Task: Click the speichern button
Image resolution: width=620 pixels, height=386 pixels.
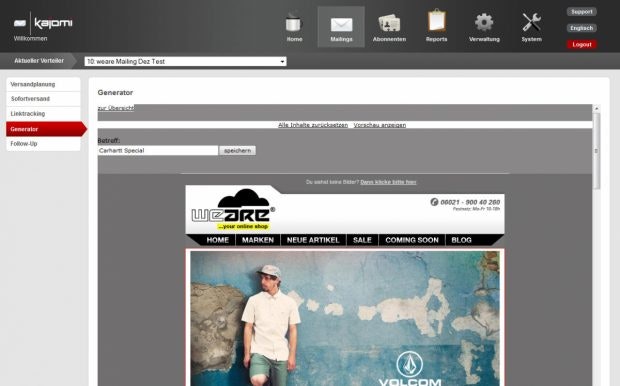Action: point(237,151)
